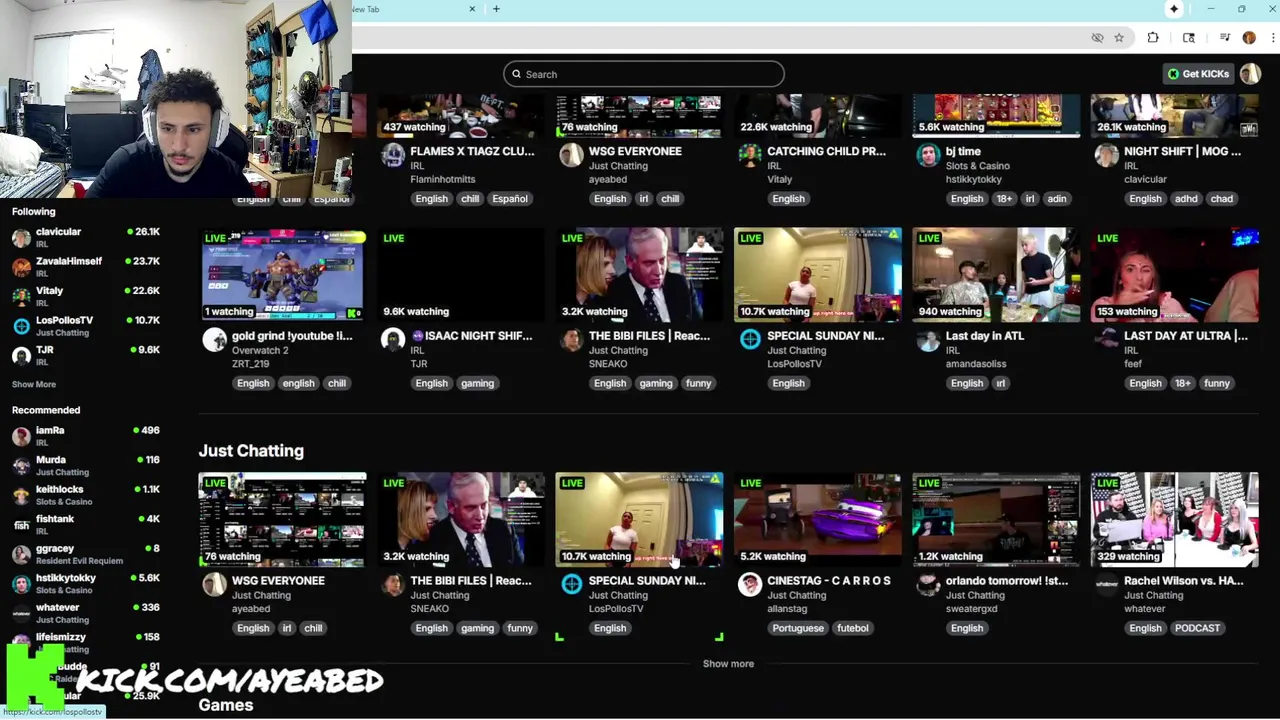The height and width of the screenshot is (720, 1280).
Task: Click the green K coin icon
Action: tap(1173, 74)
